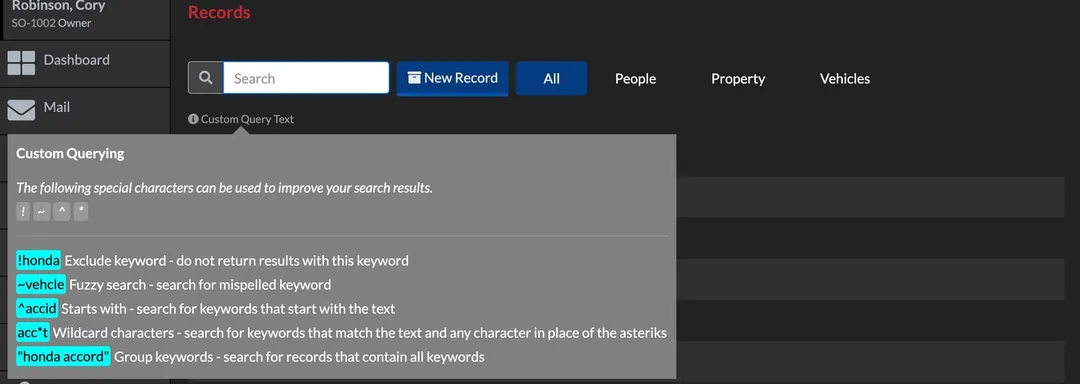Click the Wildcard characters description text
Viewport: 1080px width, 384px height.
(x=360, y=333)
